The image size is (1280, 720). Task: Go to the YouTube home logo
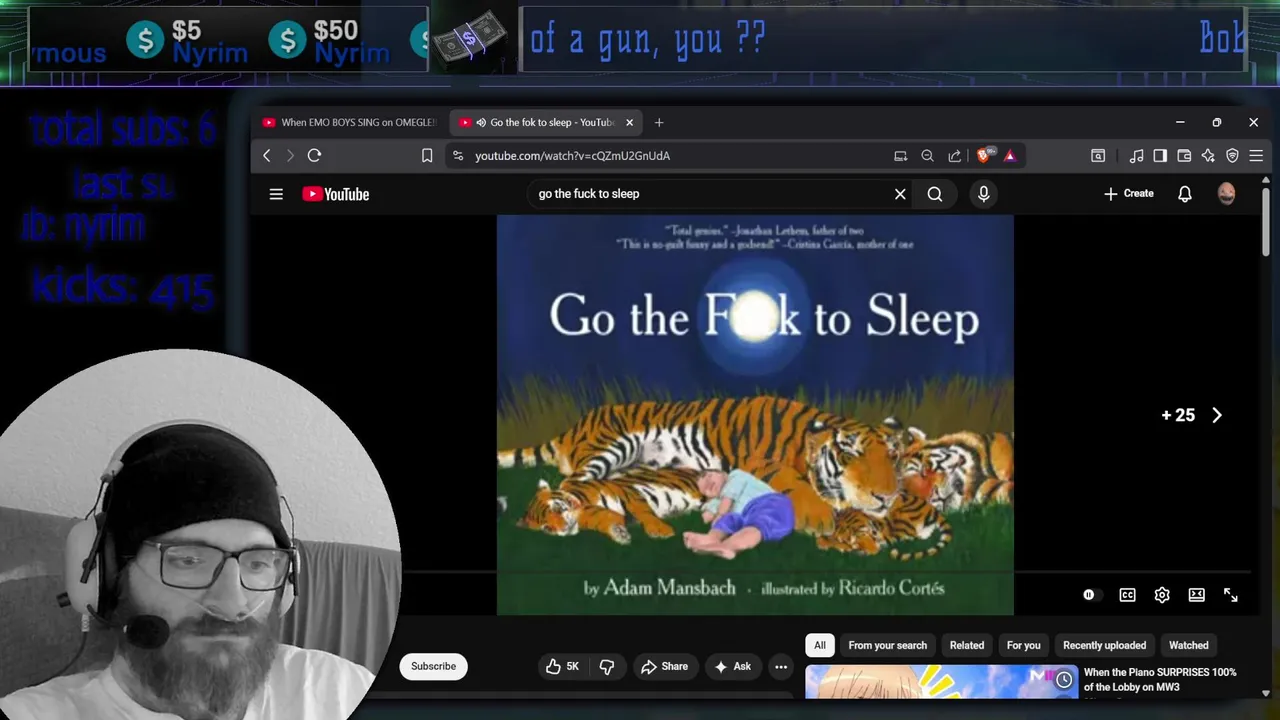[336, 194]
